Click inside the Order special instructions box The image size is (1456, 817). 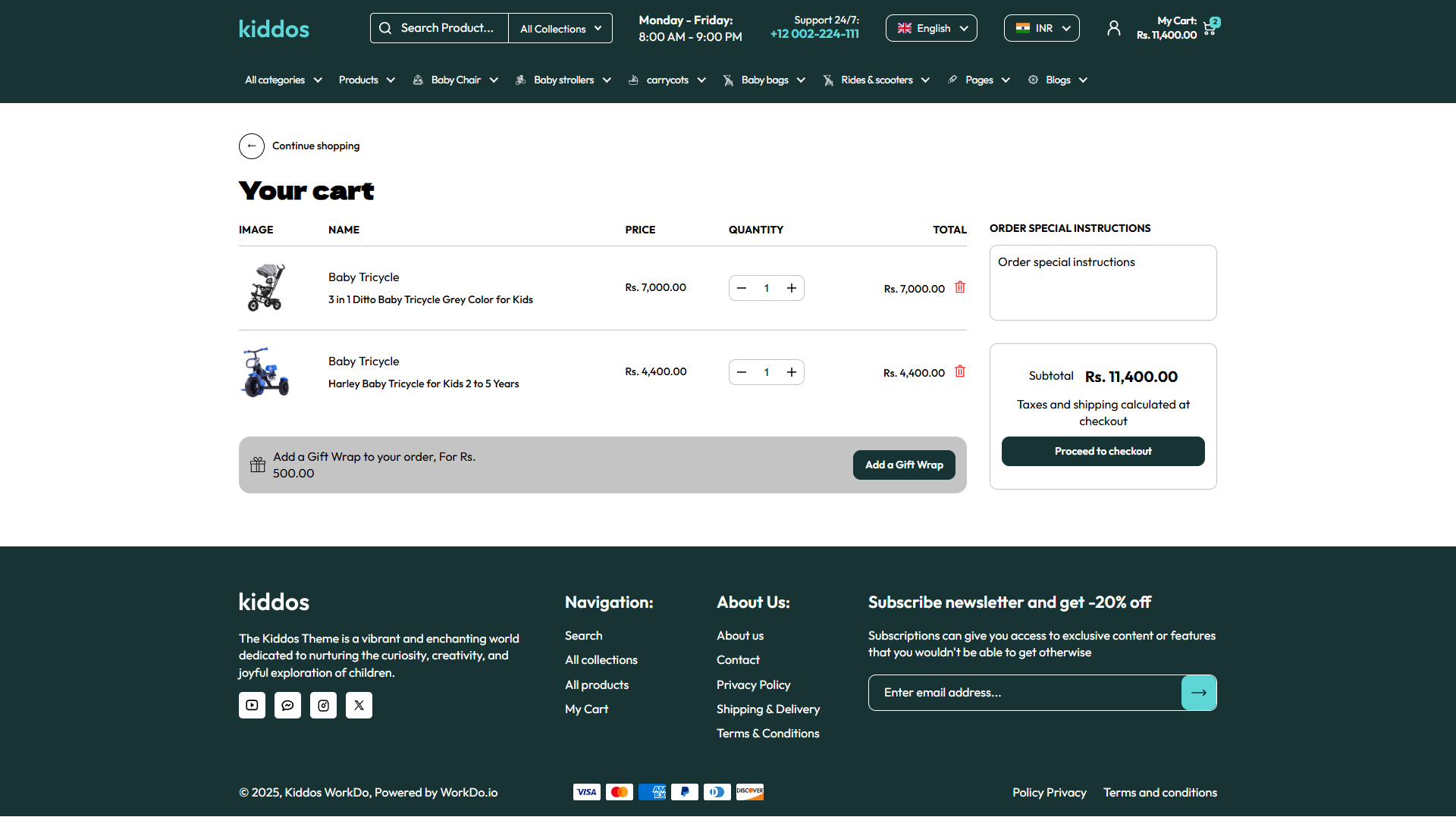click(x=1102, y=282)
